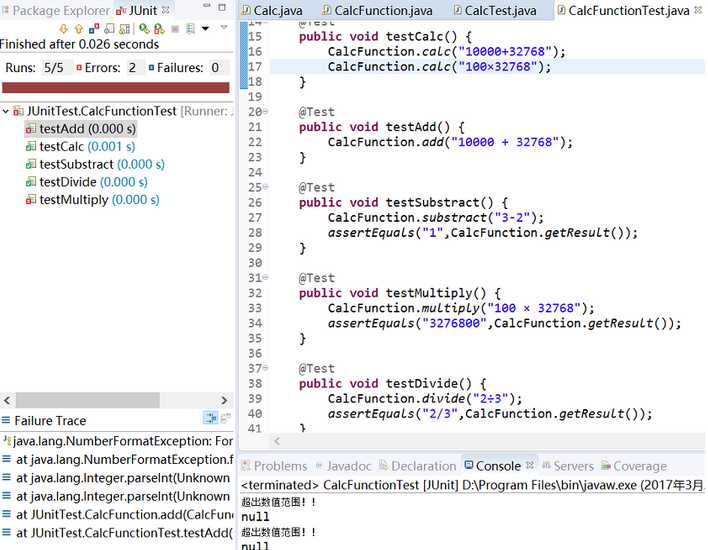Click test tree horizontal scrollbar thumb
708x550 pixels.
point(88,400)
